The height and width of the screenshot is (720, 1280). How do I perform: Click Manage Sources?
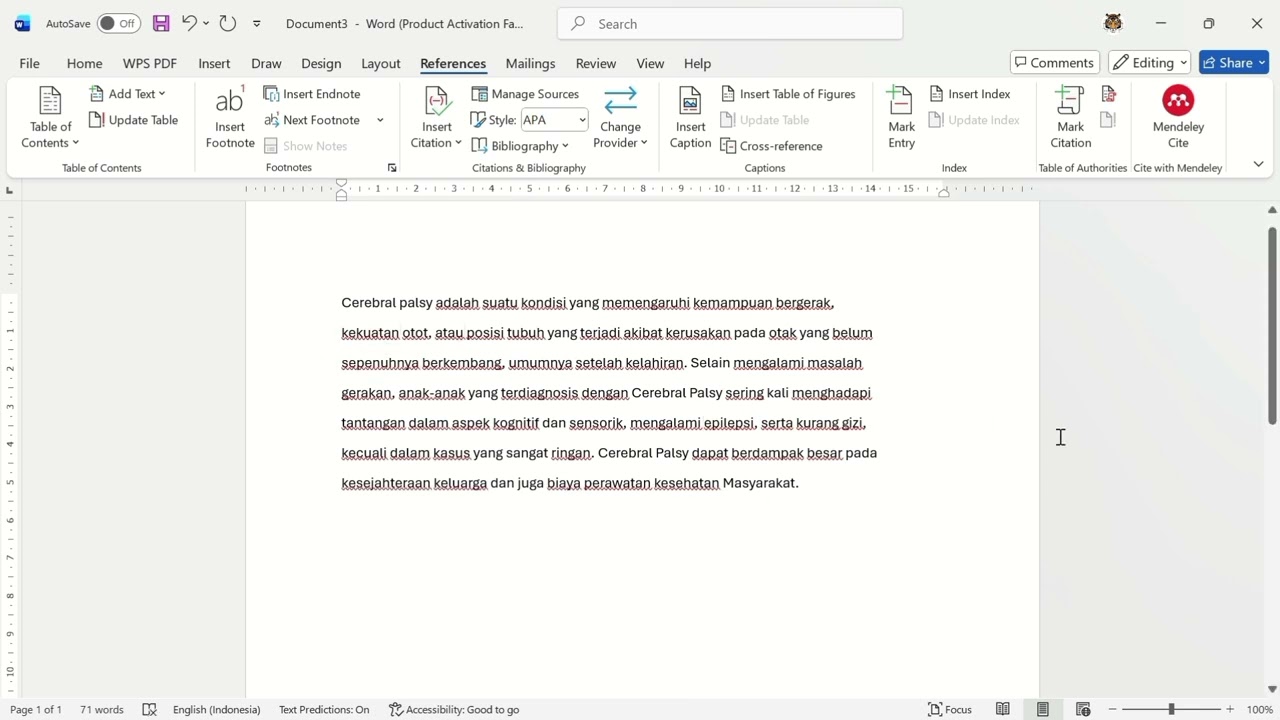(525, 93)
